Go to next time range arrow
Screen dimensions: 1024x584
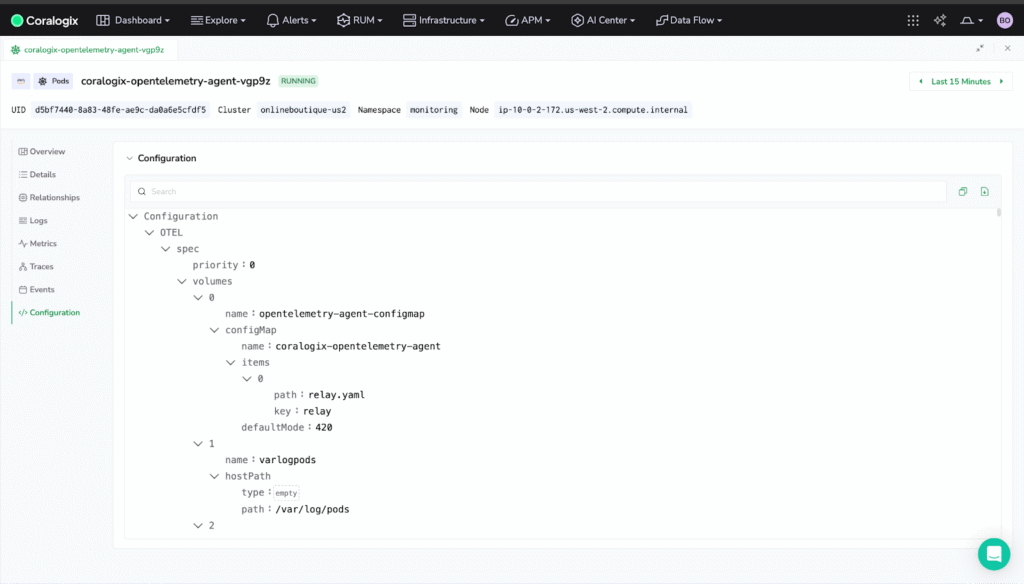click(x=1001, y=82)
